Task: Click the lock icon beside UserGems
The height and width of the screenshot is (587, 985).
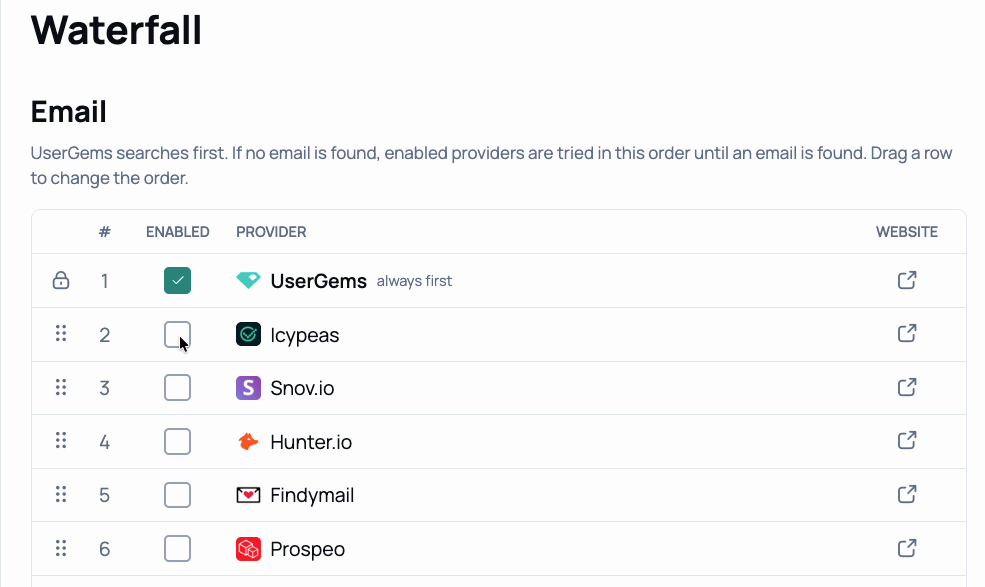Action: coord(61,280)
